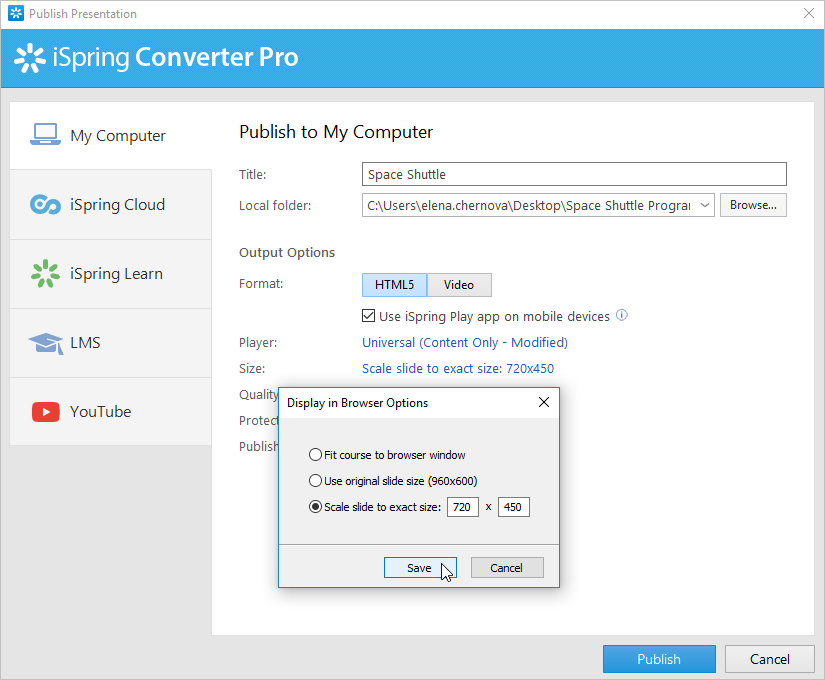Click the My Computer laptop icon
This screenshot has height=680, width=825.
pyautogui.click(x=45, y=134)
